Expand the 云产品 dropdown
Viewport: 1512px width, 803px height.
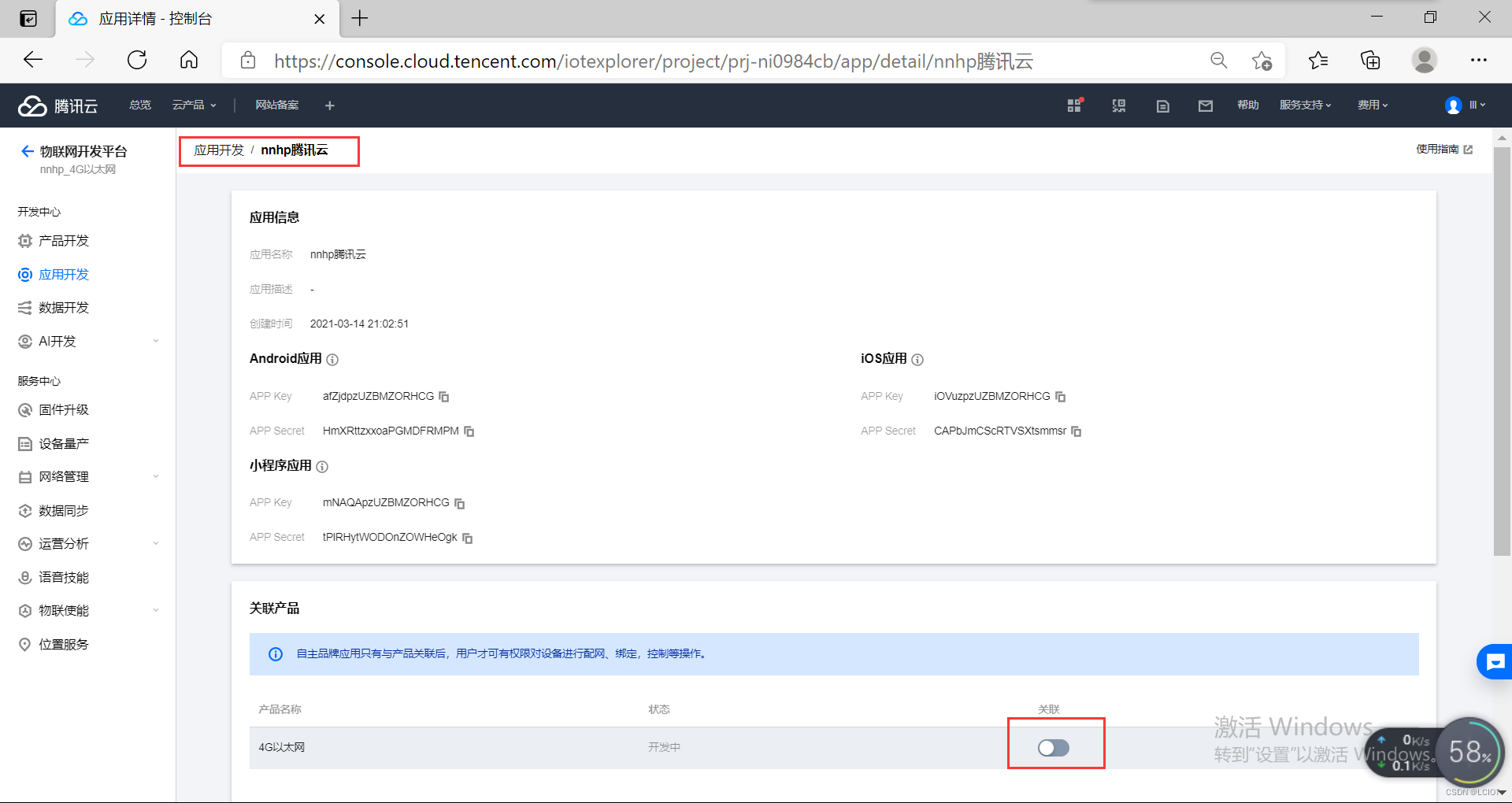tap(194, 105)
